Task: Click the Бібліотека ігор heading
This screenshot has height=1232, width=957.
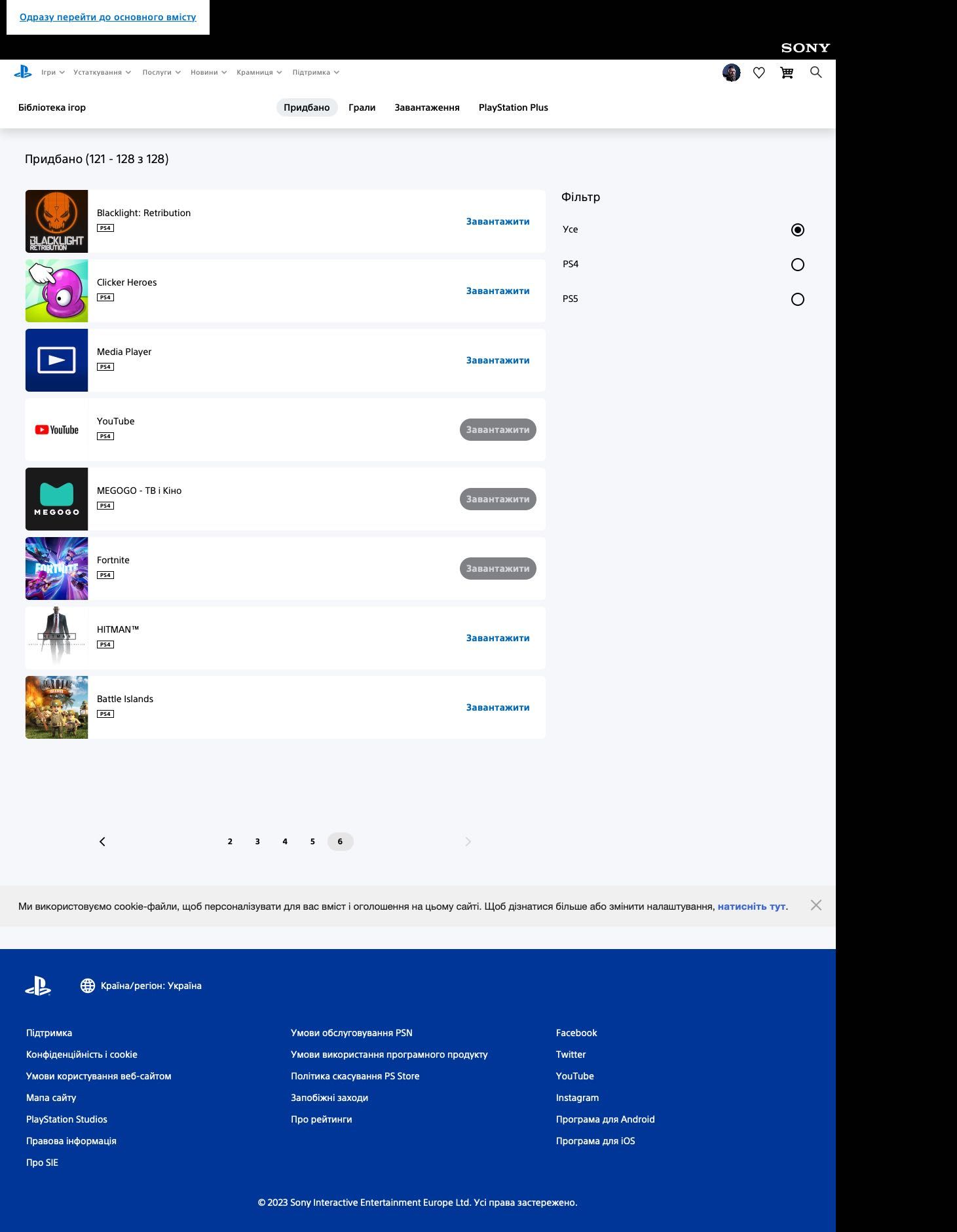Action: click(x=52, y=107)
